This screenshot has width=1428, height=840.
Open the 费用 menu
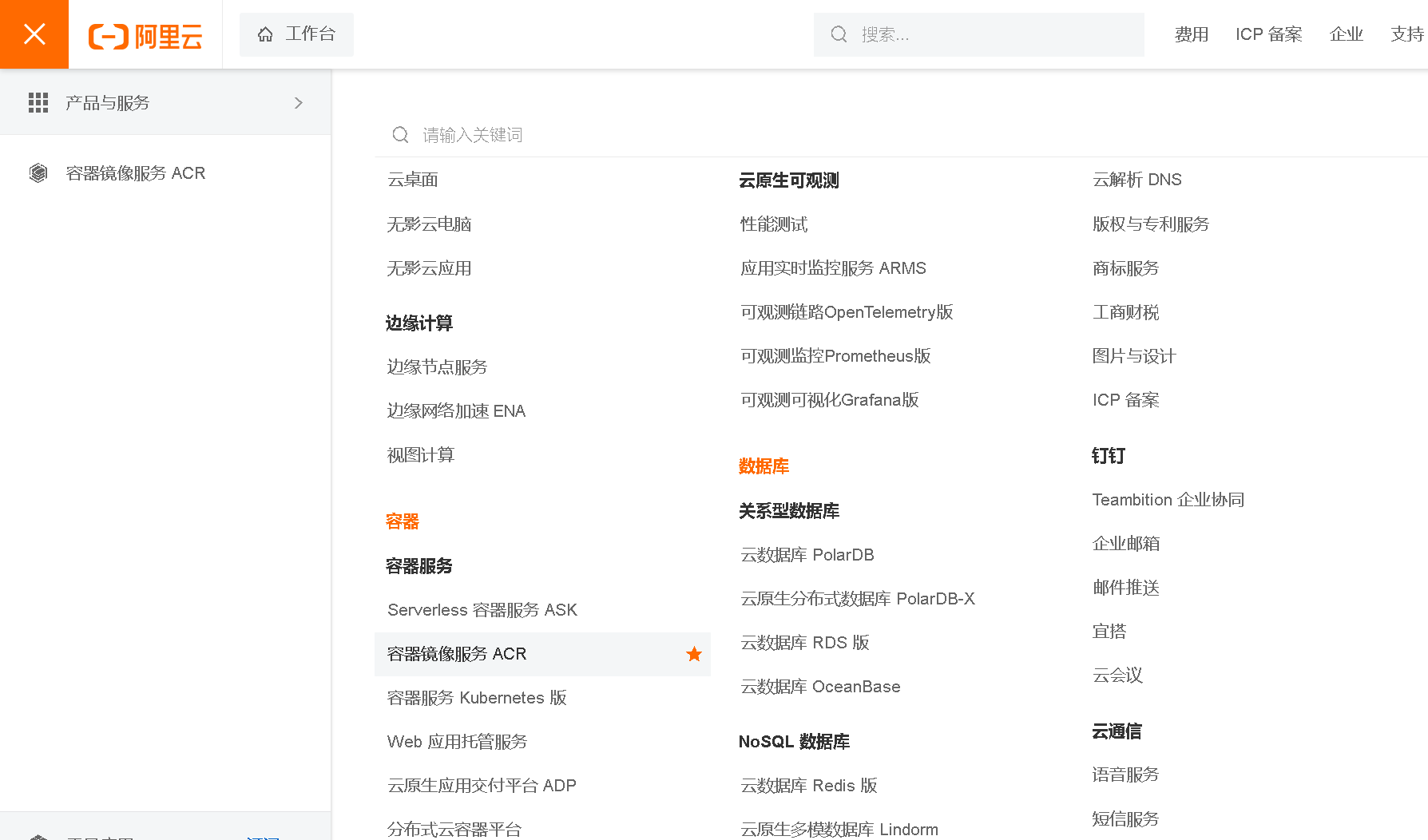1191,34
